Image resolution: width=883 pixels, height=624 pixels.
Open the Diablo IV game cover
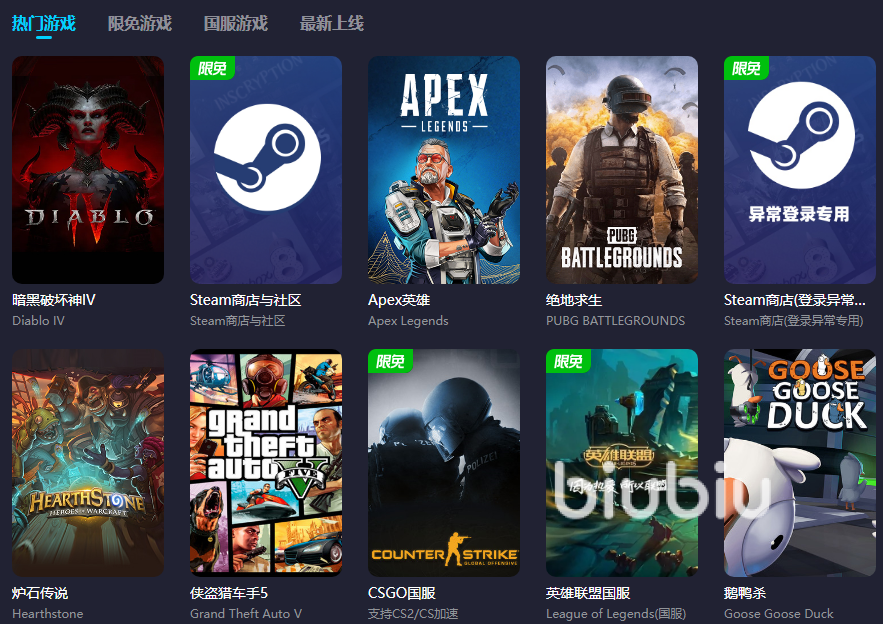coord(88,169)
